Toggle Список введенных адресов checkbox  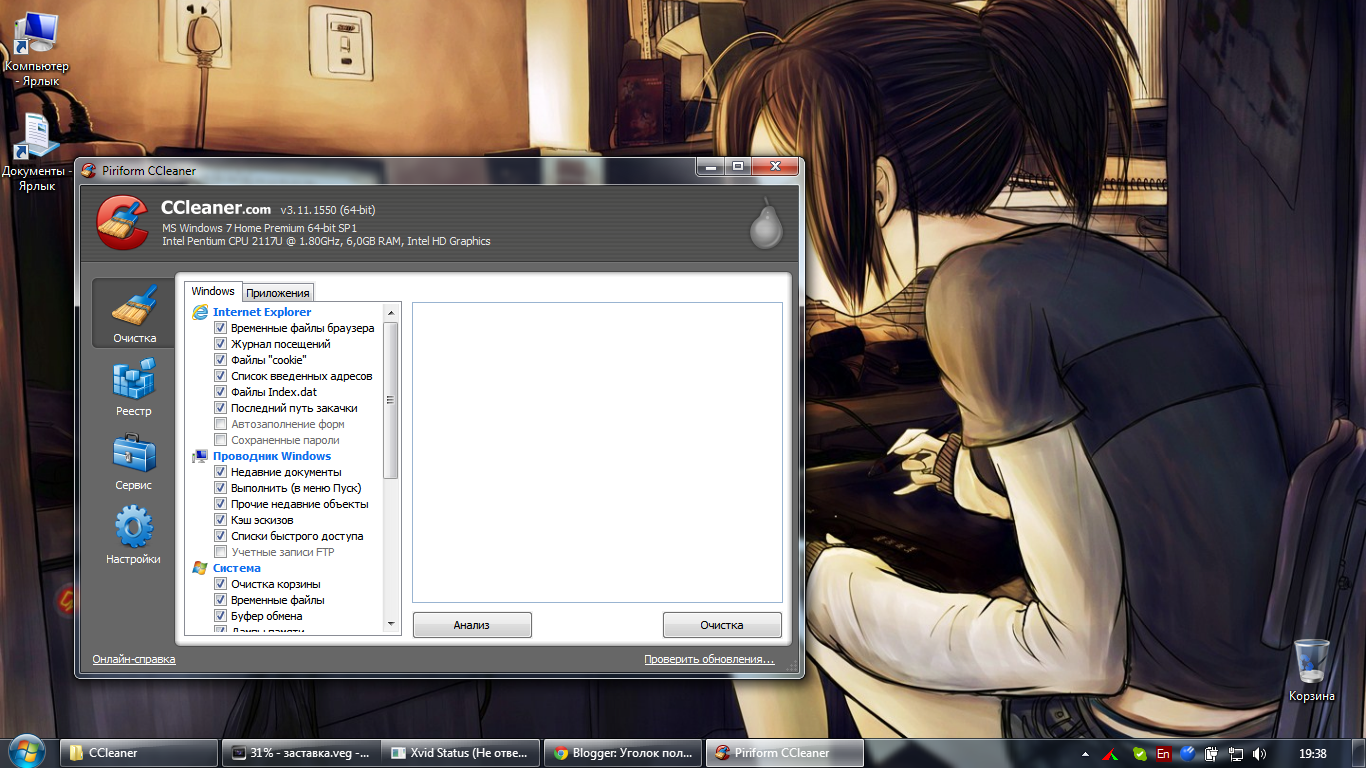(221, 376)
